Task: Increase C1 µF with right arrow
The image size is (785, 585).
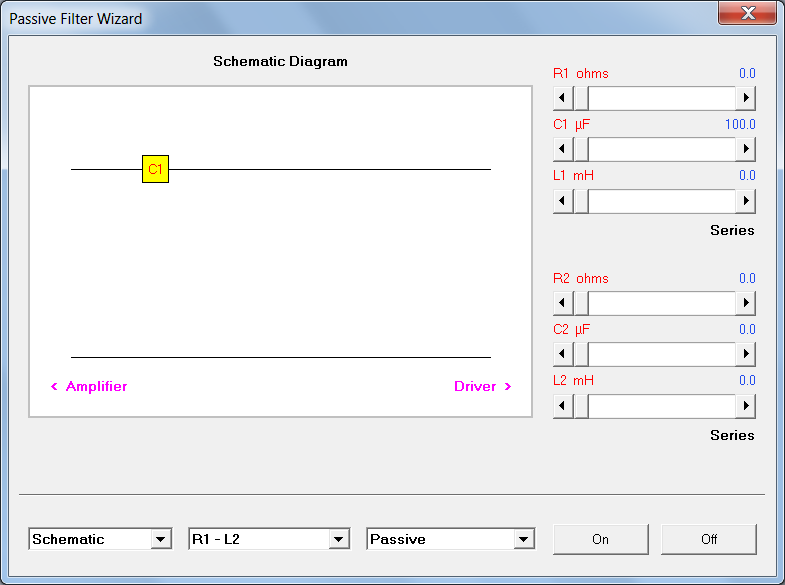Action: 745,149
